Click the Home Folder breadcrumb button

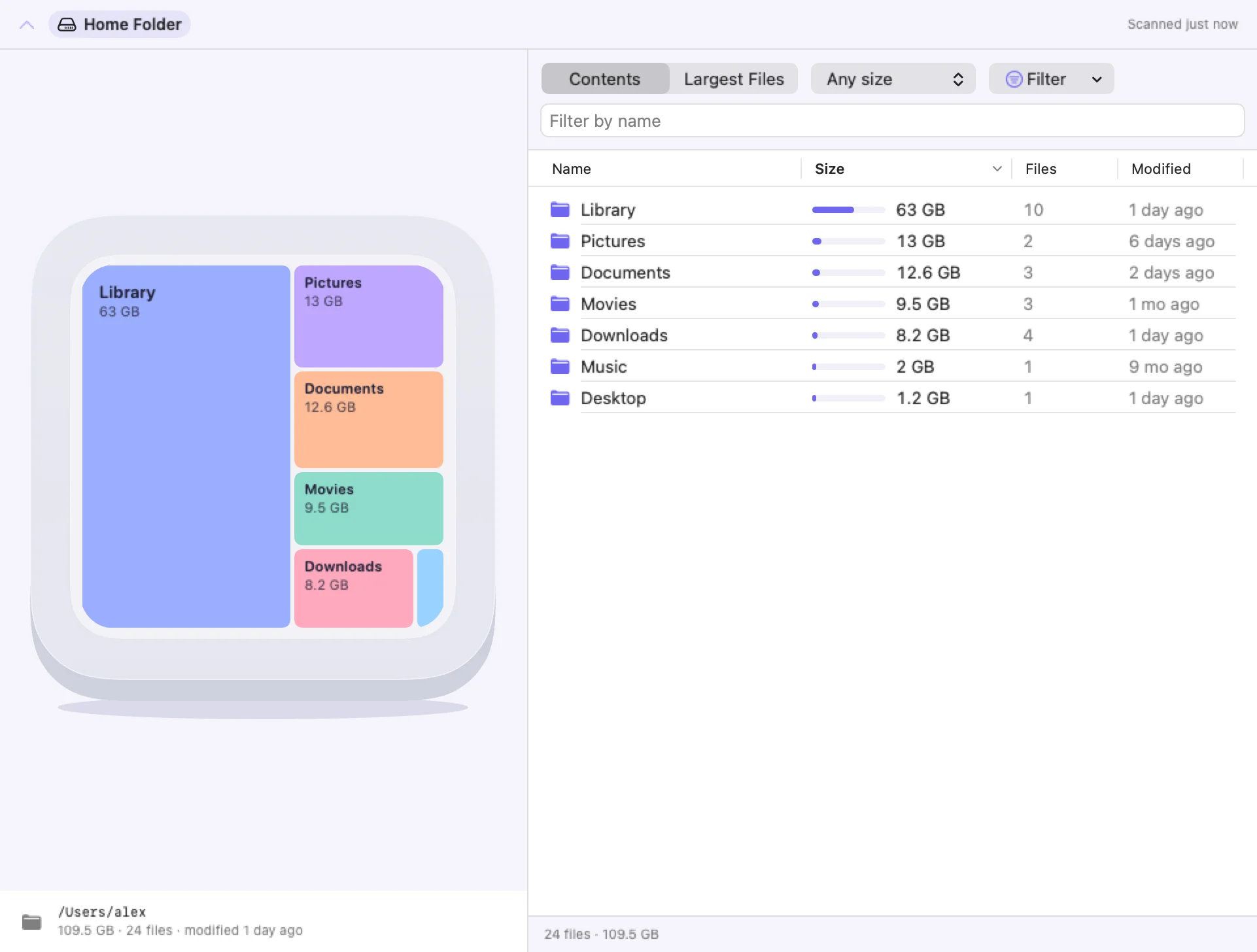120,25
